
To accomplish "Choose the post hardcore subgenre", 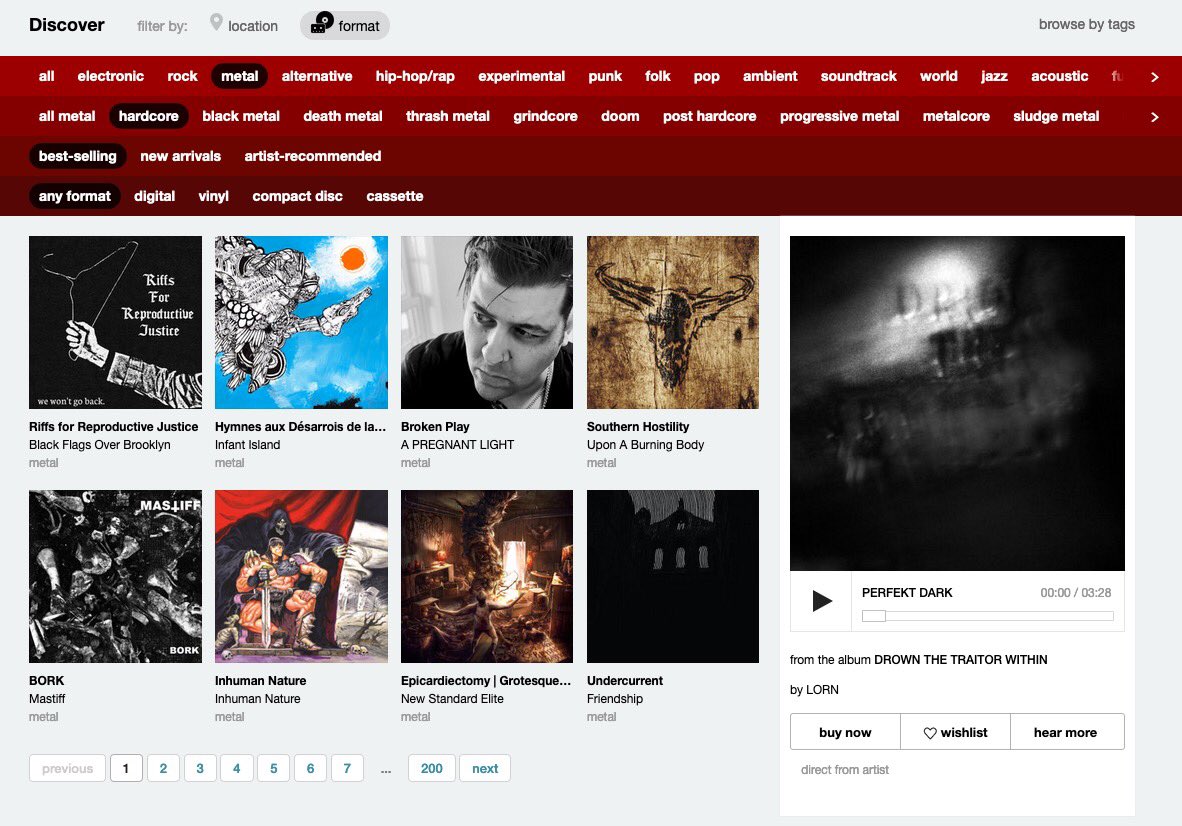I will pos(710,116).
